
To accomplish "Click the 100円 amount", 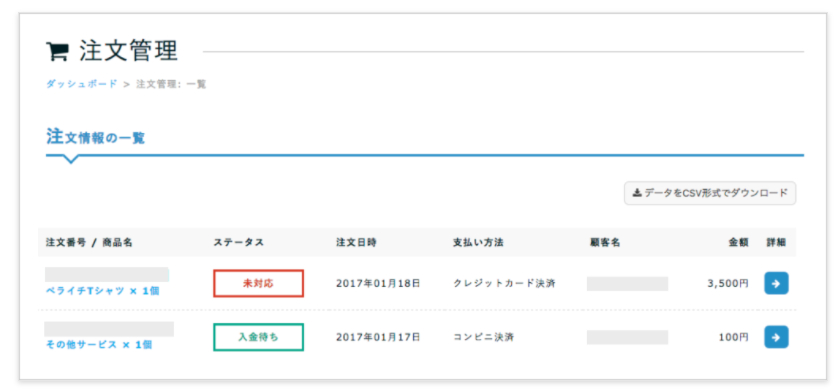I will (735, 337).
